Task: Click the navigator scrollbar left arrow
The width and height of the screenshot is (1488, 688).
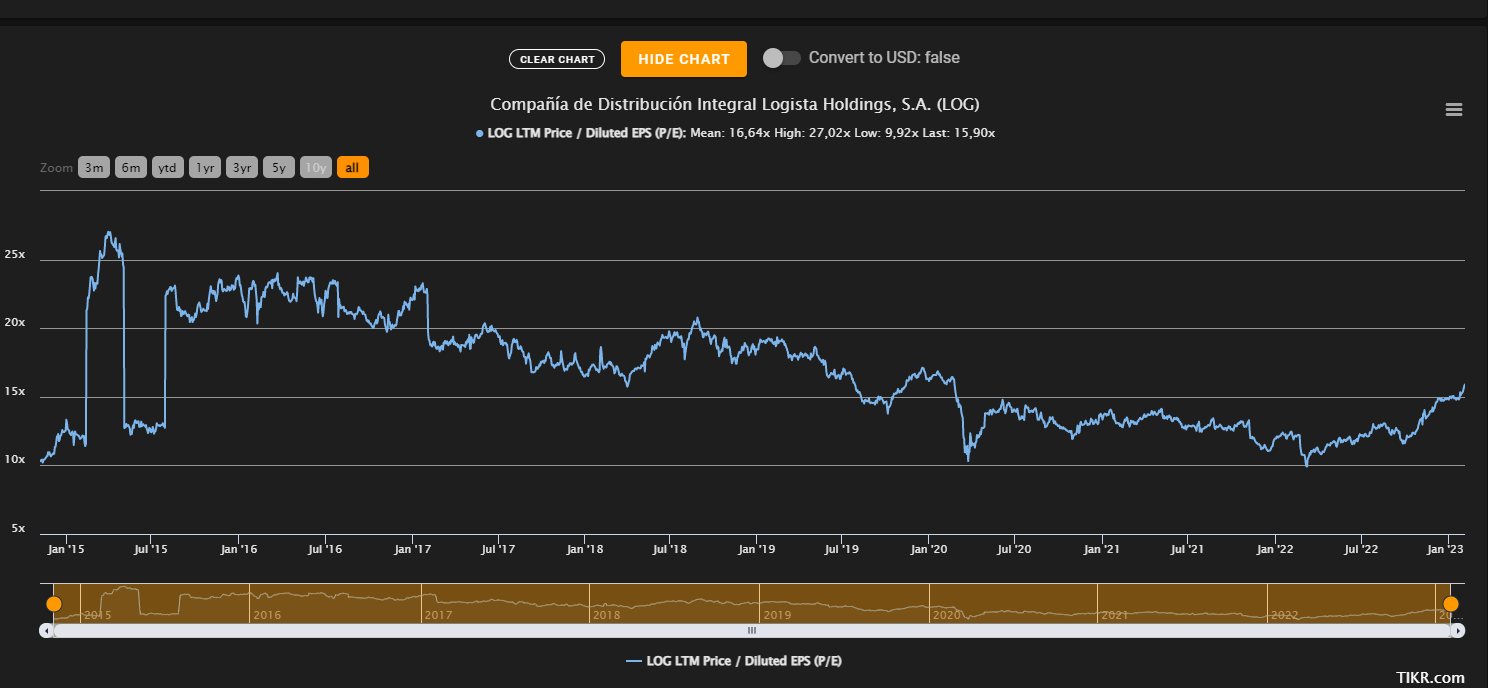Action: tap(46, 631)
